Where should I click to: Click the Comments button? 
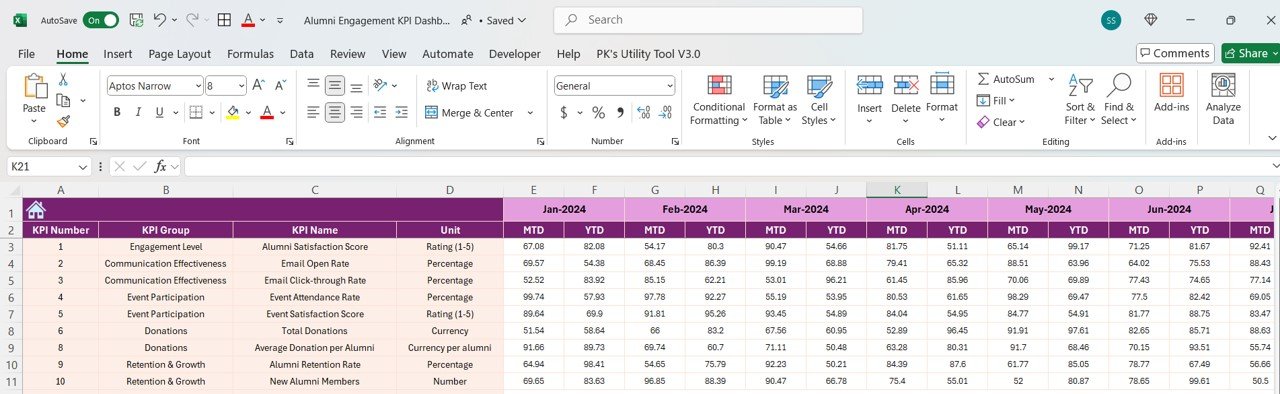pos(1175,53)
